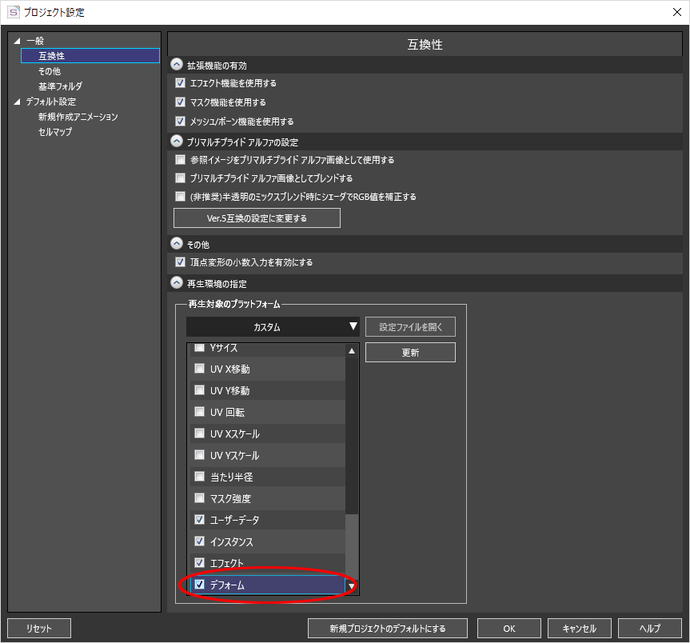
Task: Uncheck メッシュ/ボーン機能を使用する
Action: (x=180, y=121)
